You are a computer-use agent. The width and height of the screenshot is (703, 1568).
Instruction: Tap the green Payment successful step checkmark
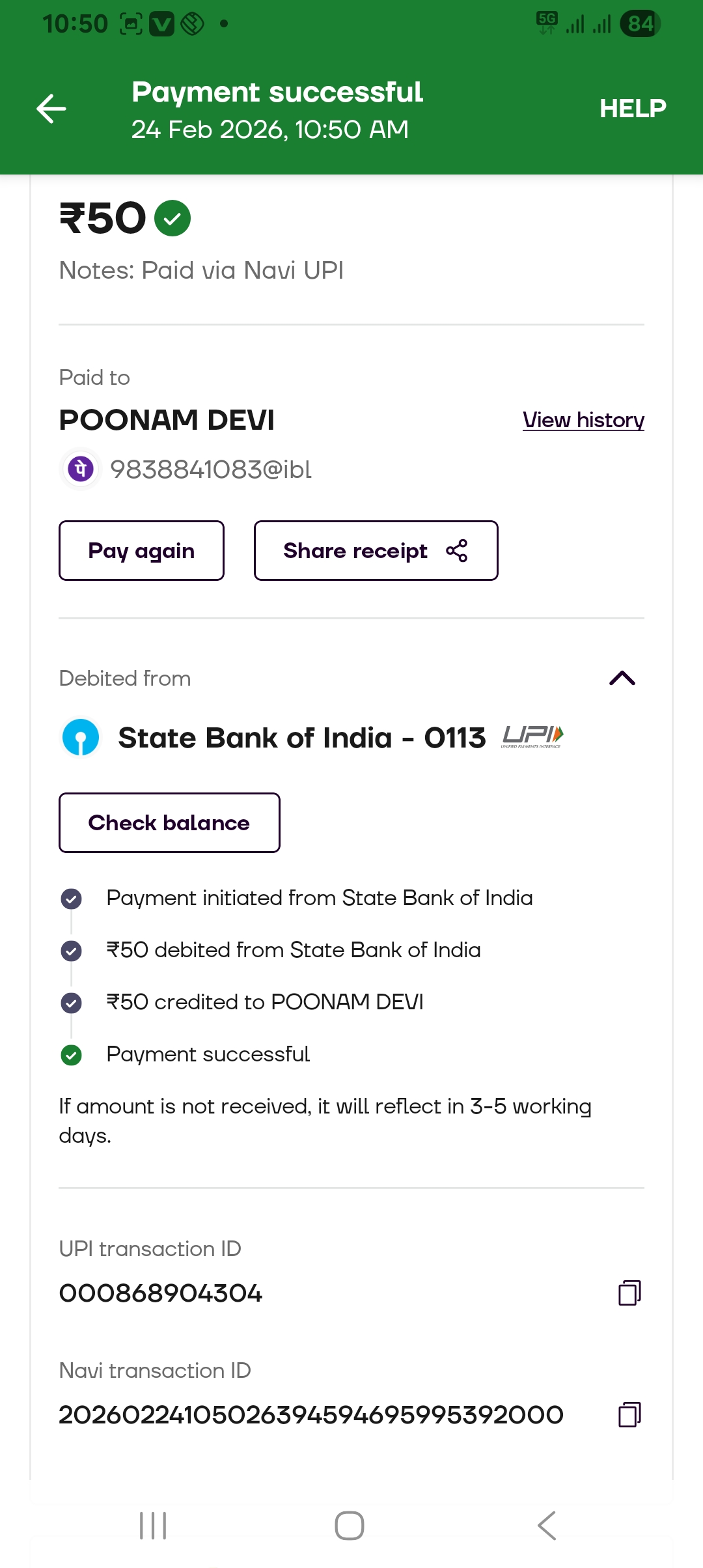[72, 1054]
